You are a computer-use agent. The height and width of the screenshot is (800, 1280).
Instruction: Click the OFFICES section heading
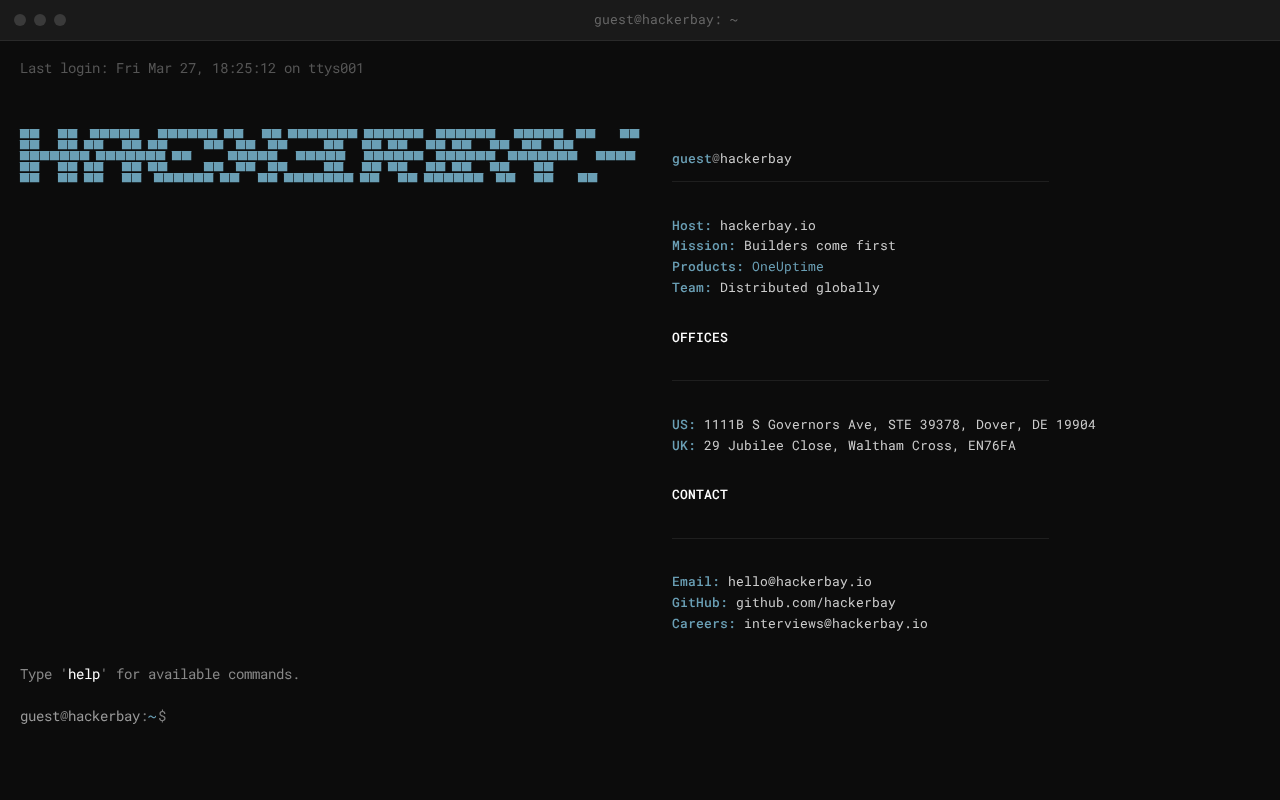(700, 338)
